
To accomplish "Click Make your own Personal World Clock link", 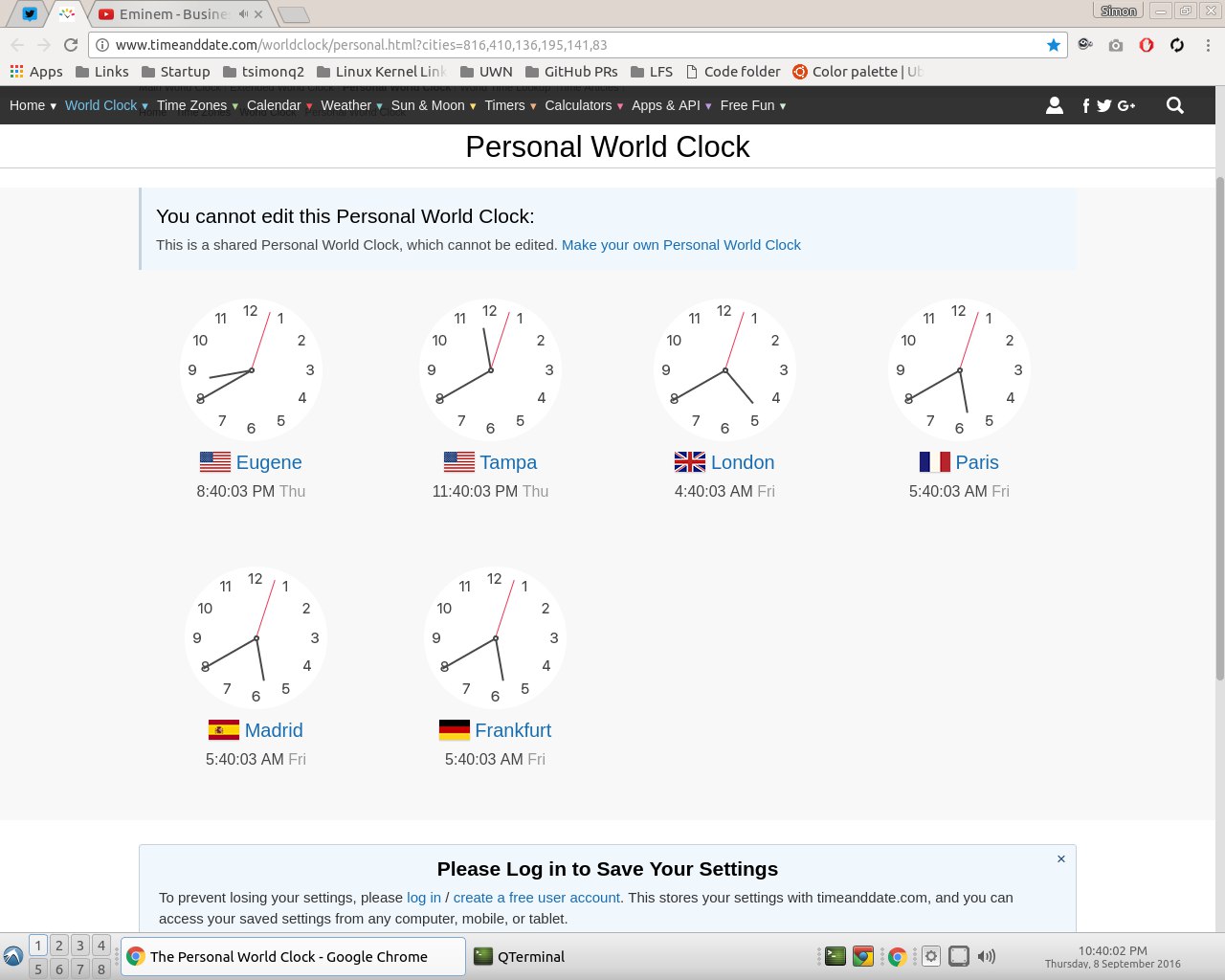I will [680, 245].
